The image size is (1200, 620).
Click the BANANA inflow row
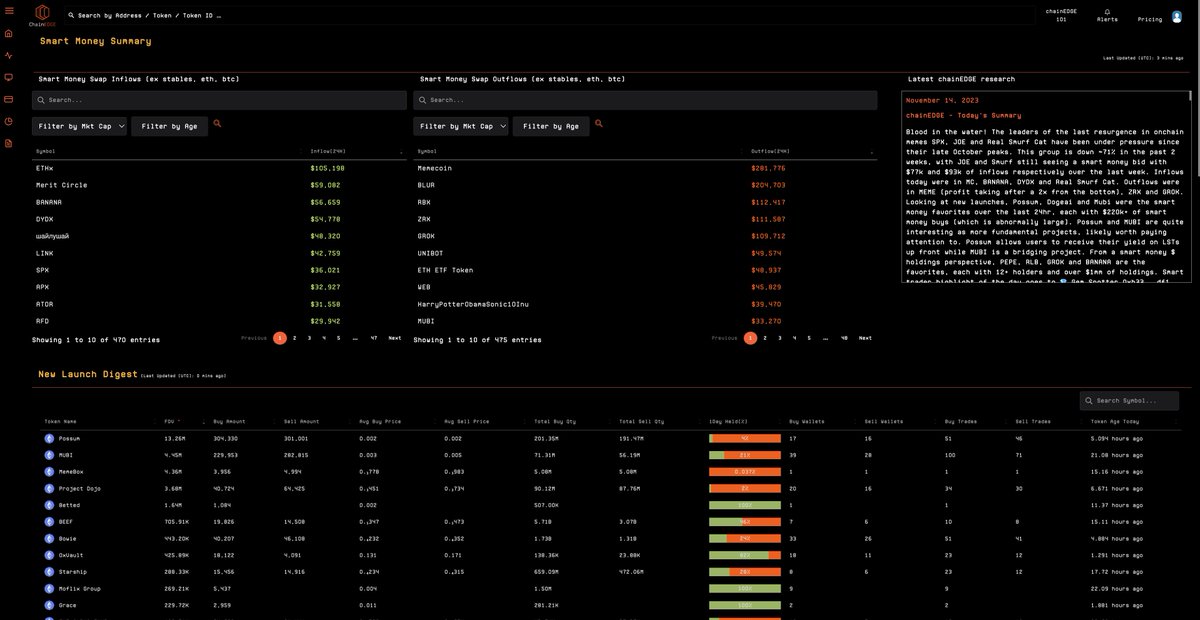219,202
